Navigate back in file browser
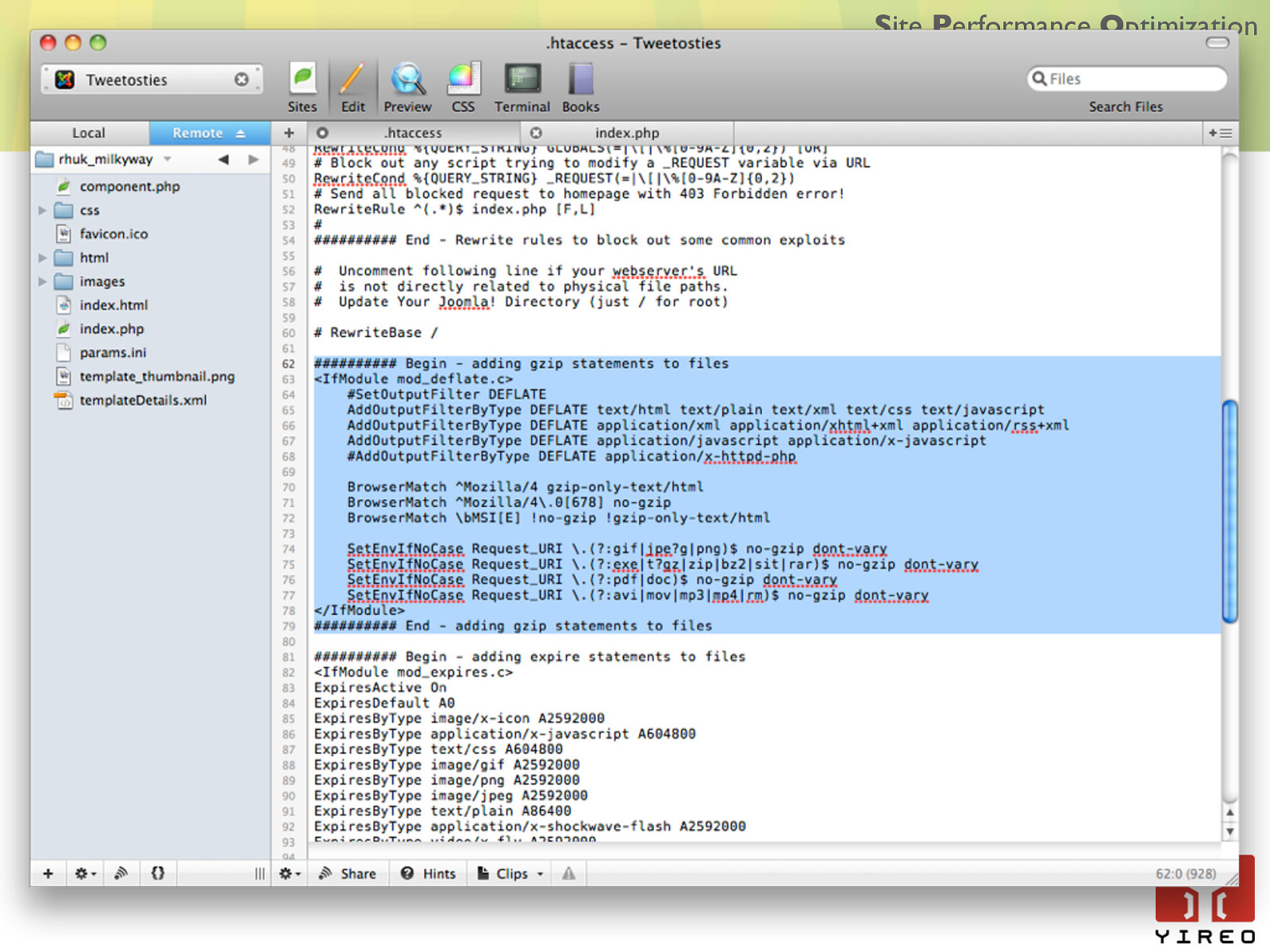 tap(224, 159)
